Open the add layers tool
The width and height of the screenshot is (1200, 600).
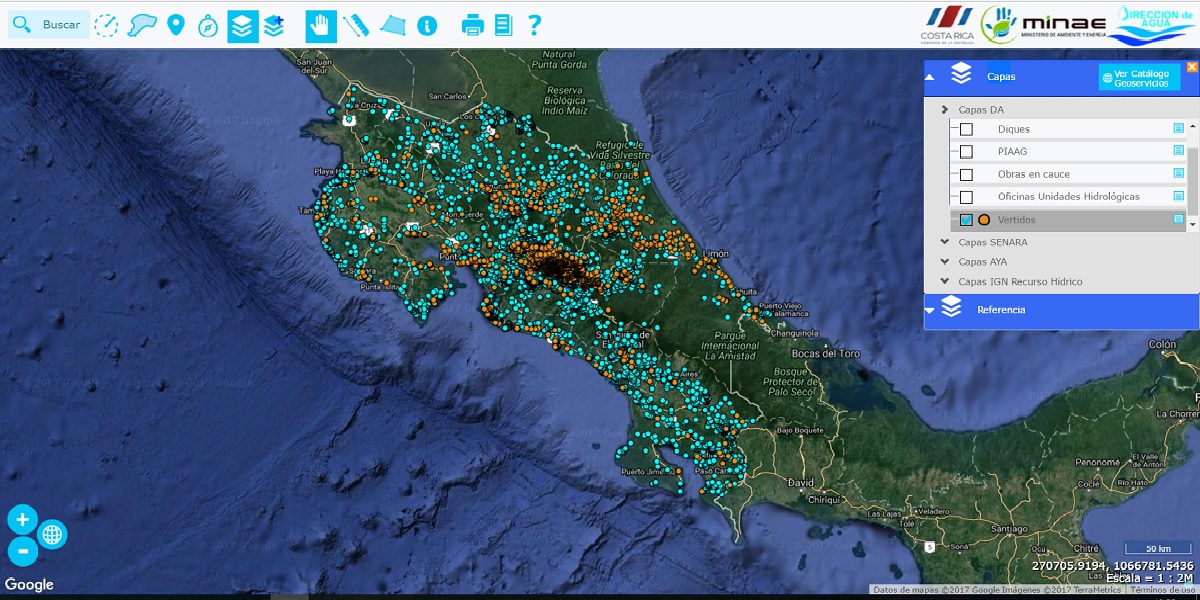275,26
